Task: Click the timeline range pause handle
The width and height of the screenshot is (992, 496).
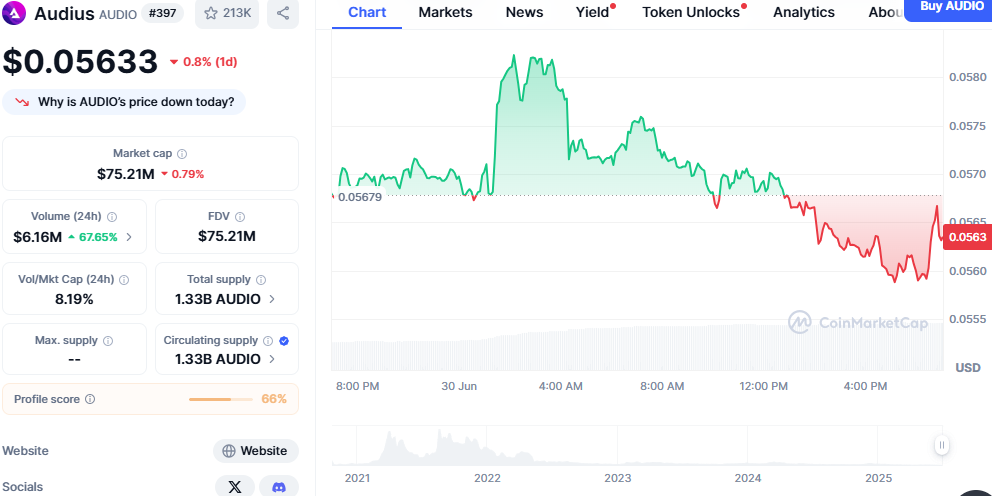Action: [x=942, y=445]
